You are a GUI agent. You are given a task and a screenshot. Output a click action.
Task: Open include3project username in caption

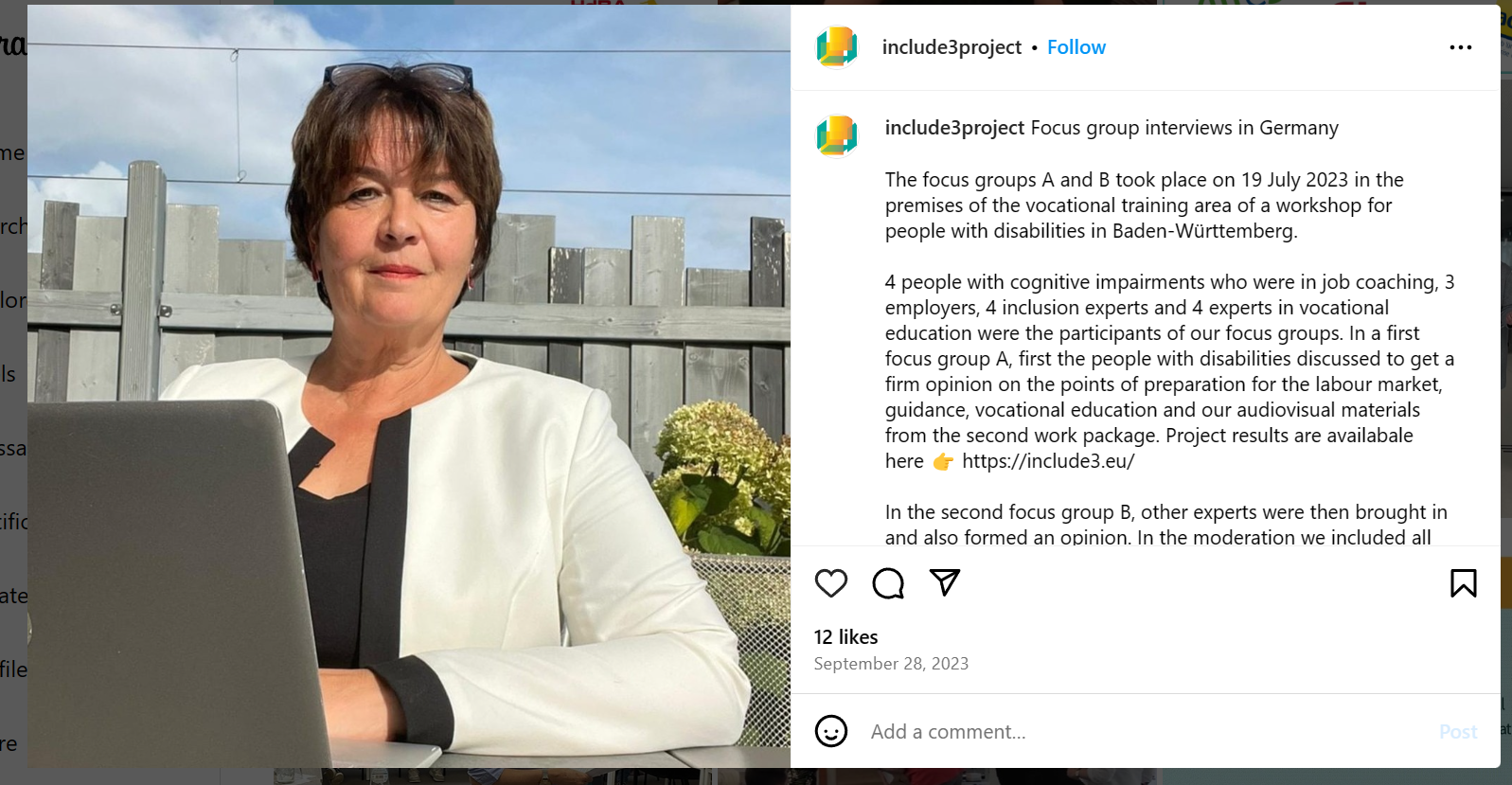click(954, 128)
